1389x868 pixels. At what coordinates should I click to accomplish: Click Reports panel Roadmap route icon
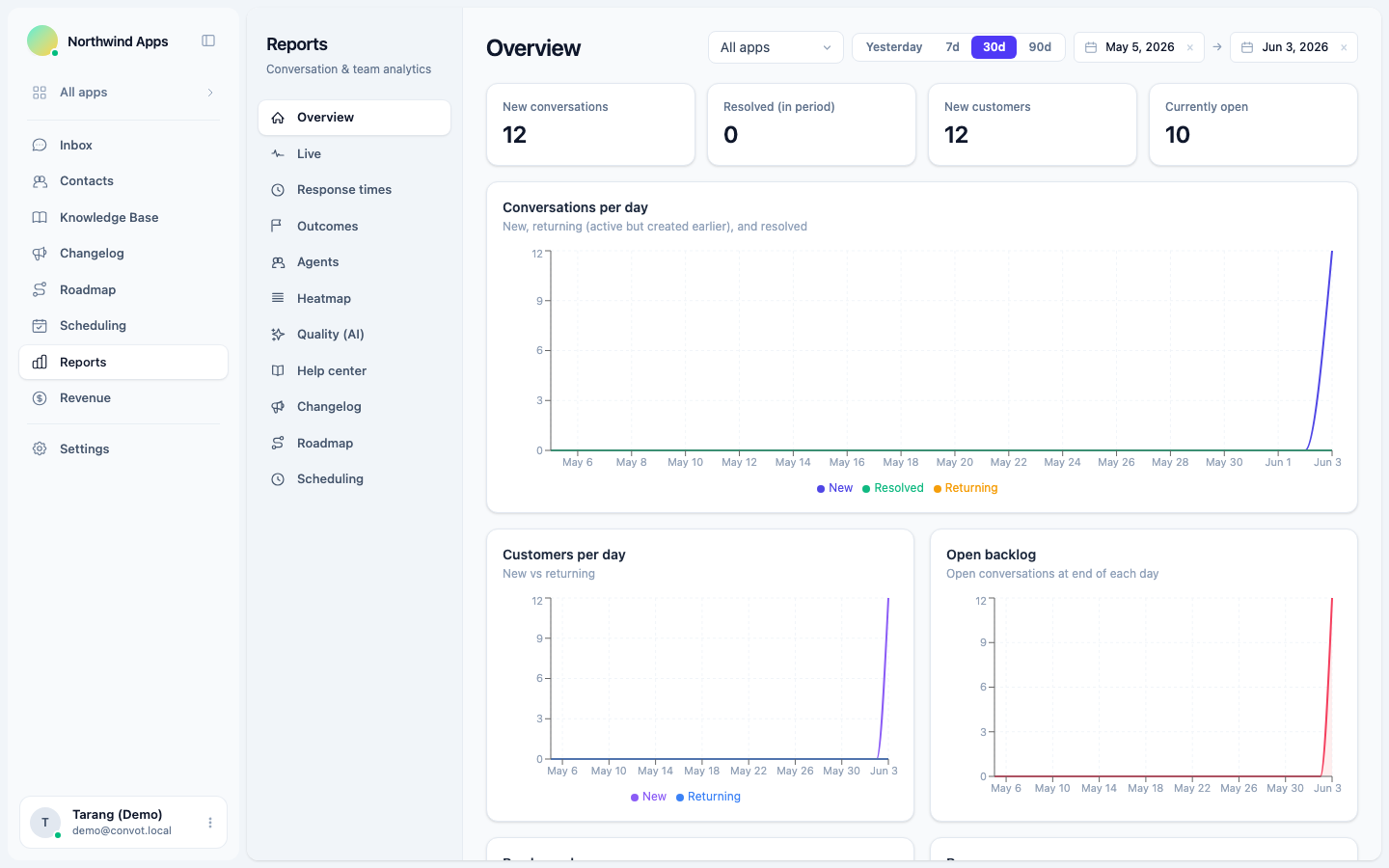278,444
